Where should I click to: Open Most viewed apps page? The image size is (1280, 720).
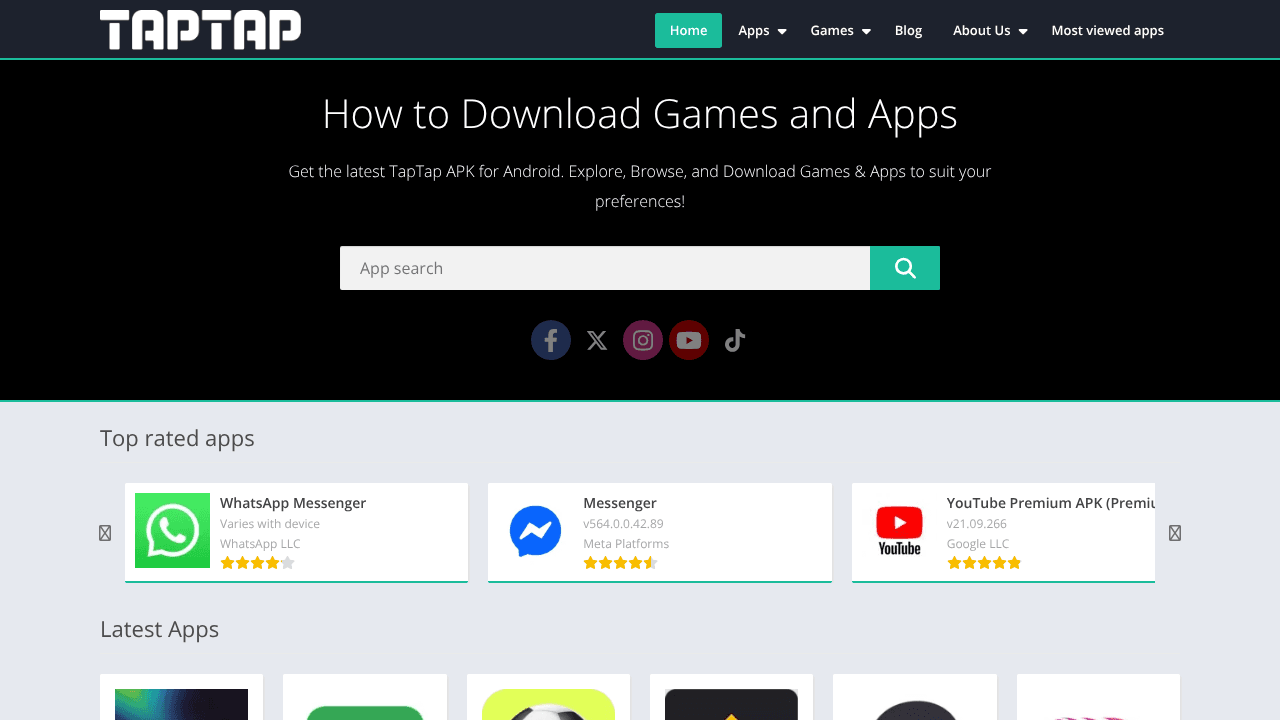[x=1108, y=30]
